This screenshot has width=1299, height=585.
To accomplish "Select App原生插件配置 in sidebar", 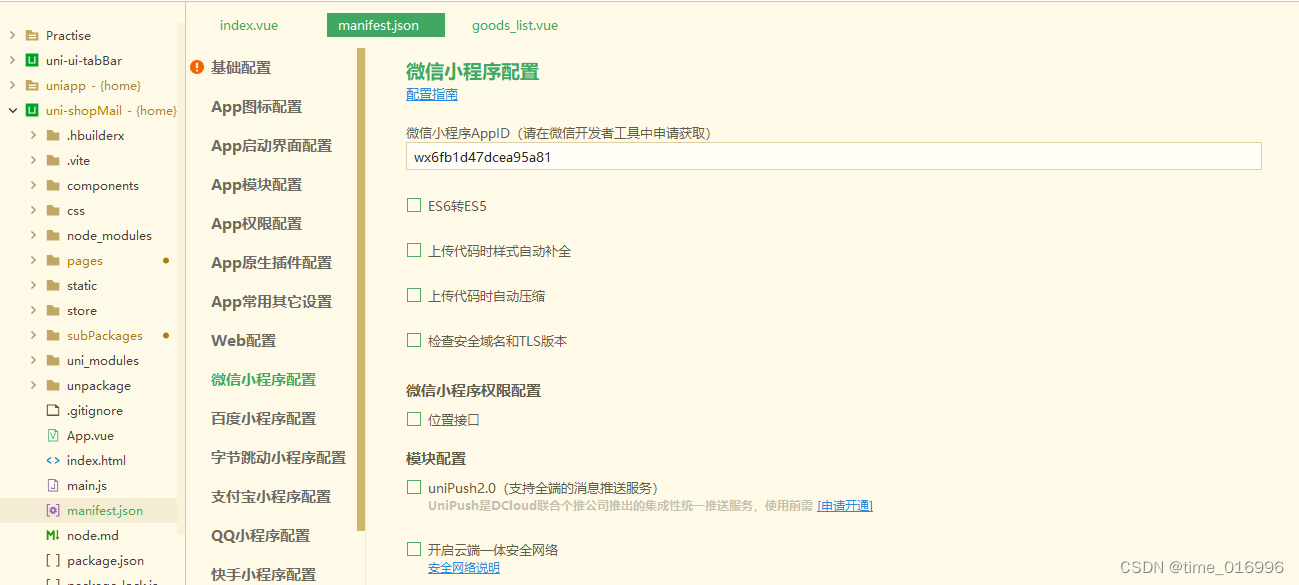I will coord(272,262).
